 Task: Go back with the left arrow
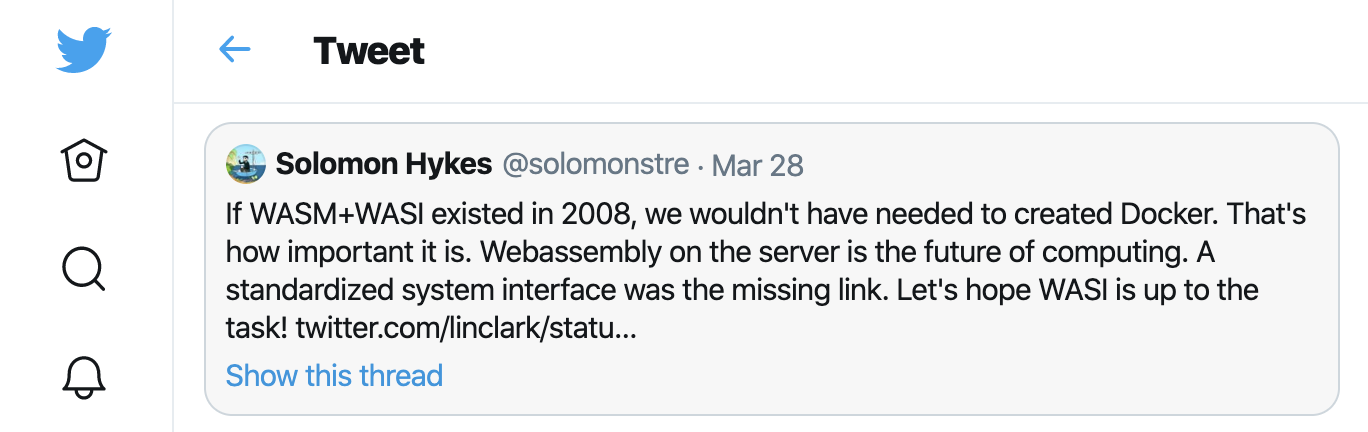(234, 50)
